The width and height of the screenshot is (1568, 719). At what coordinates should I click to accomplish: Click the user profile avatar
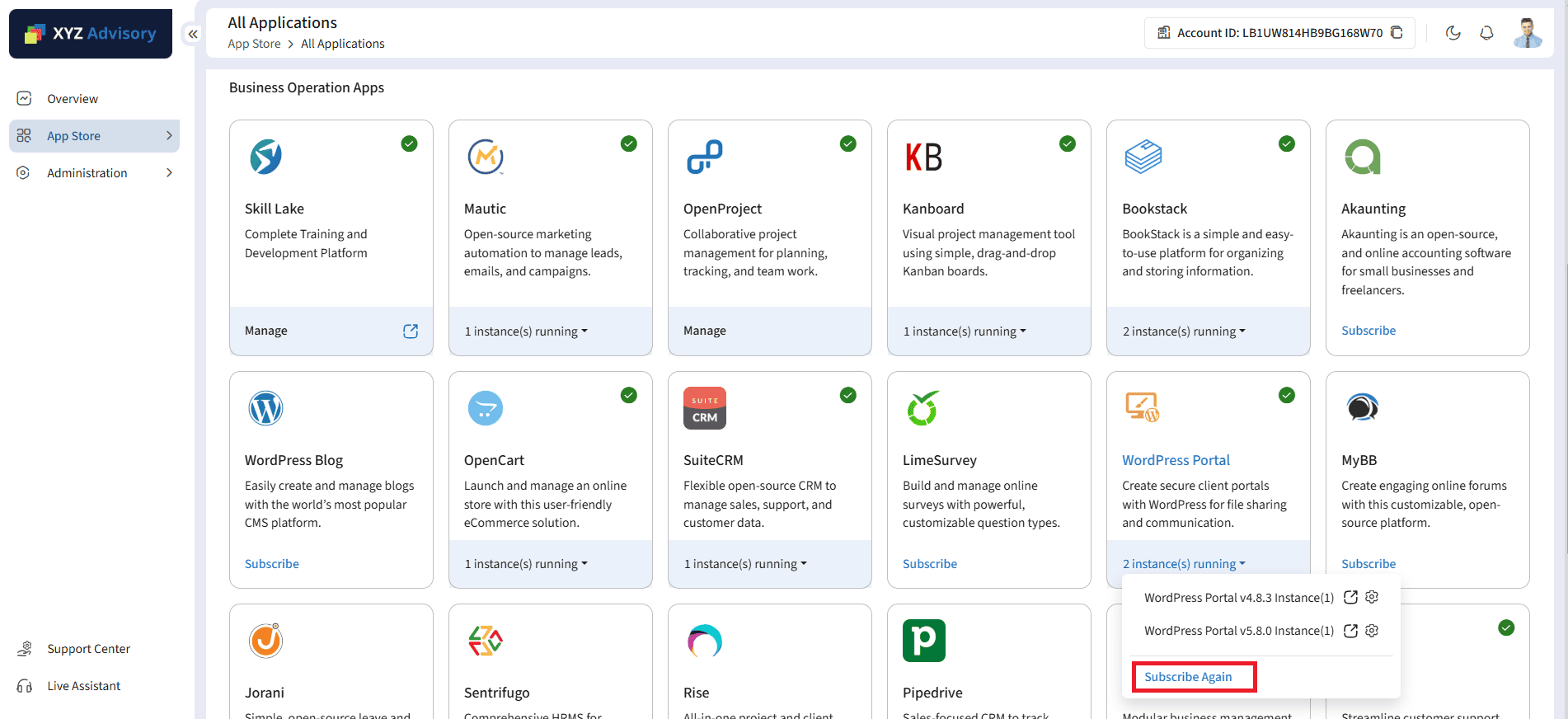point(1528,33)
